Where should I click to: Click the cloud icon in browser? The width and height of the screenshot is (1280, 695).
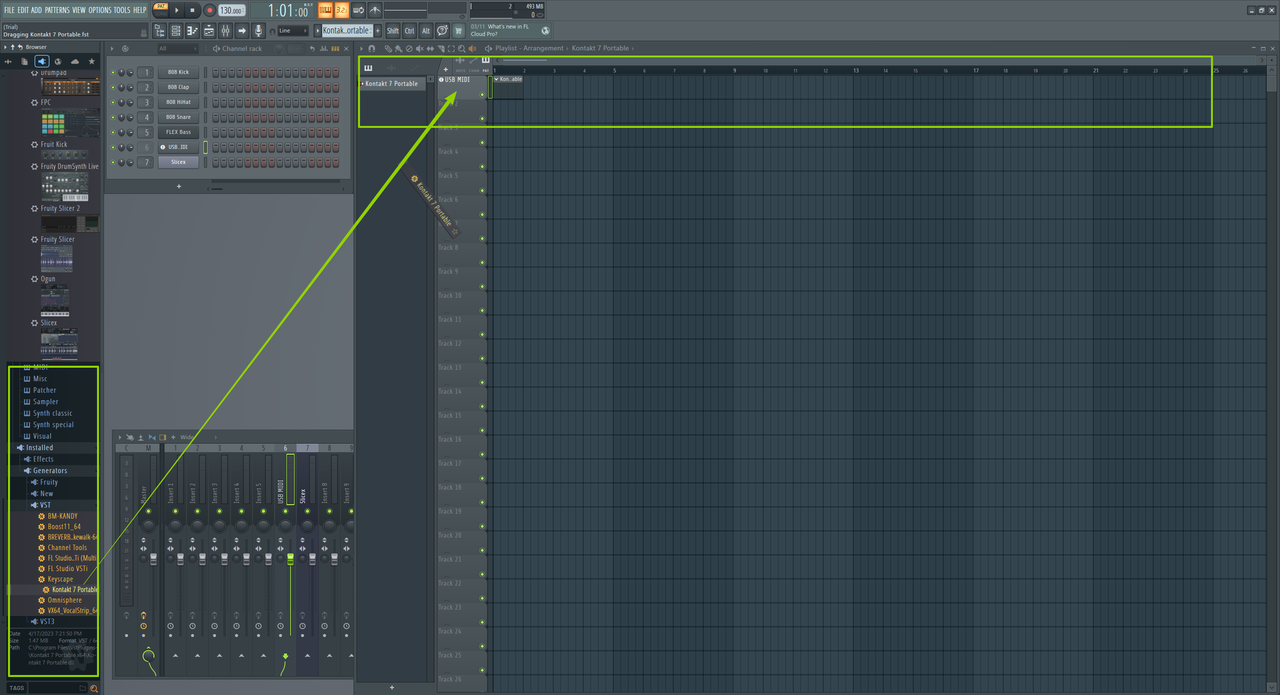click(x=74, y=61)
